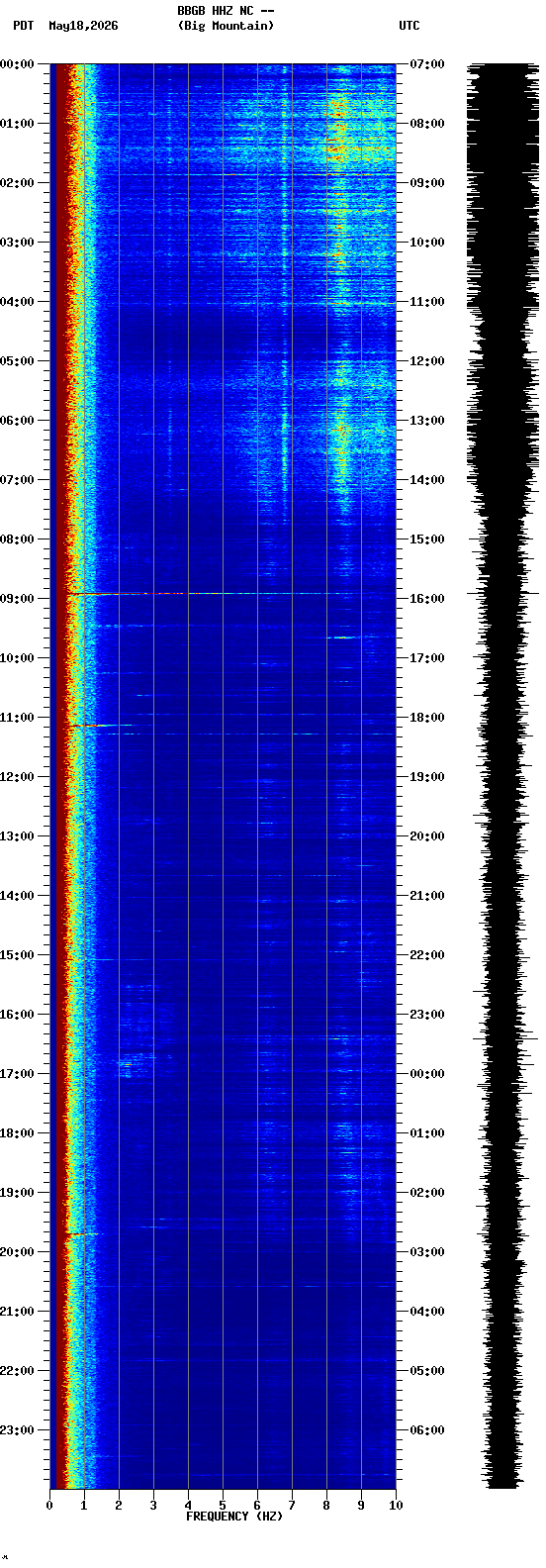Click the 04:00 PDT time tick label

tap(18, 302)
